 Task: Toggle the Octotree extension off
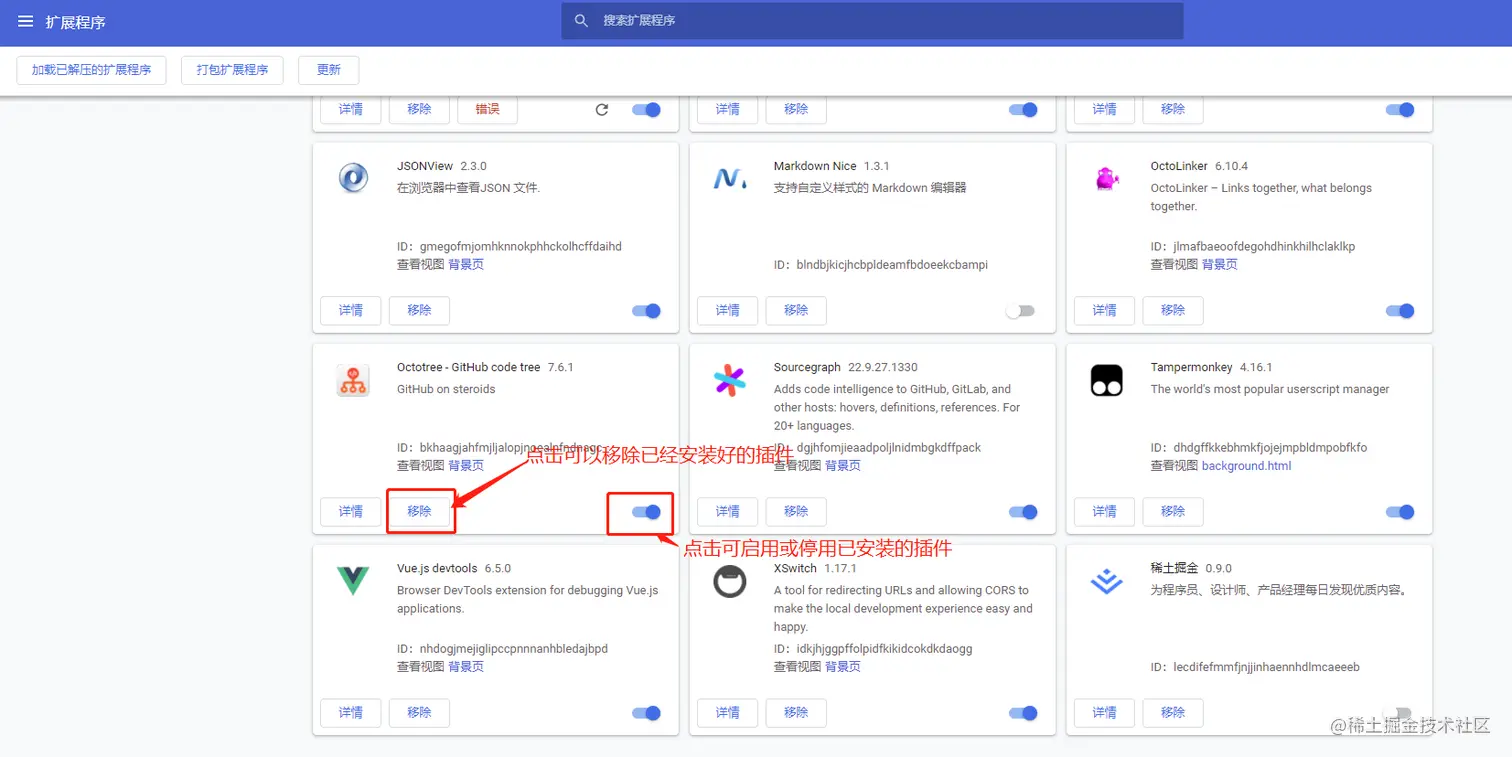coord(647,512)
